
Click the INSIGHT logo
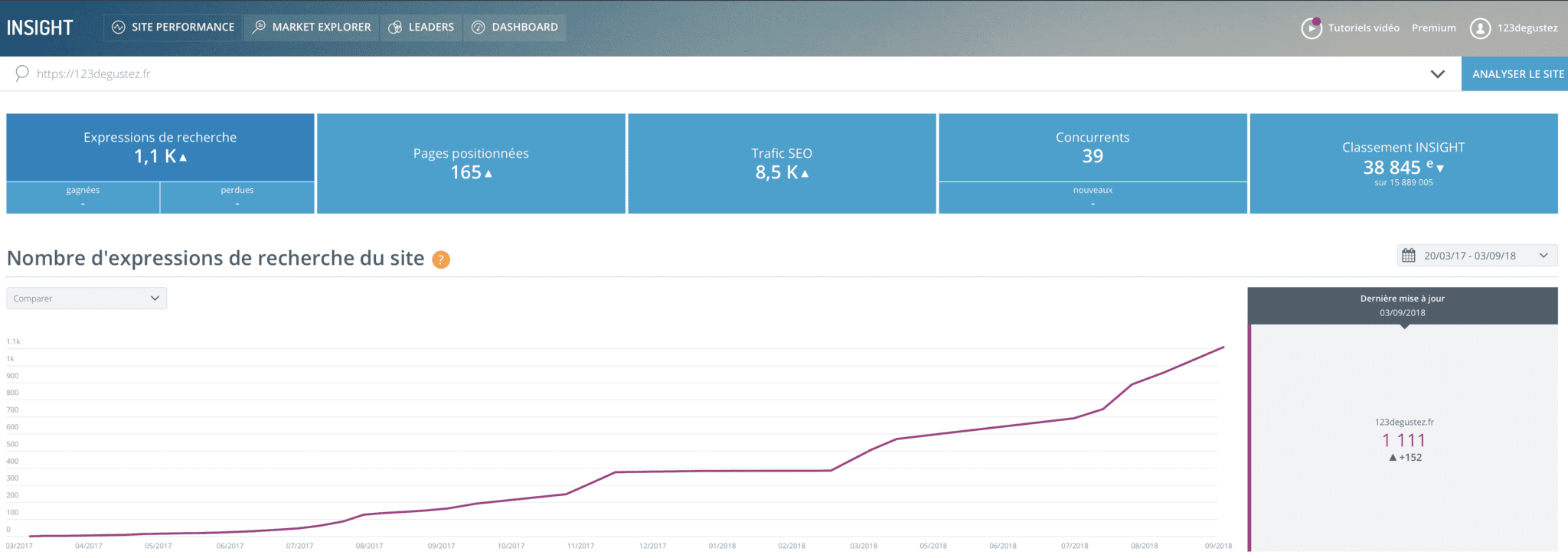(x=40, y=28)
